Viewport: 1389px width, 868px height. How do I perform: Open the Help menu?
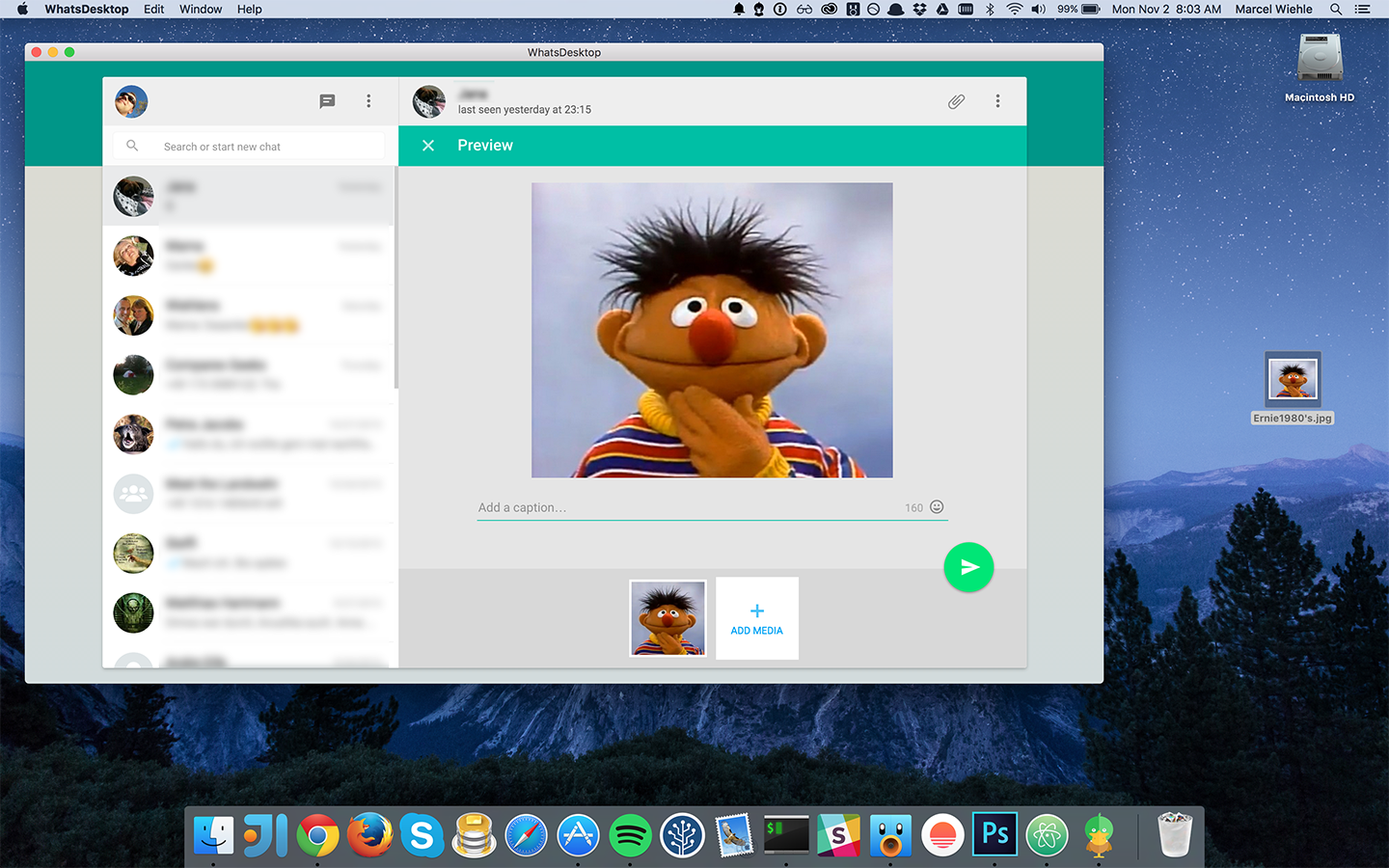[250, 9]
